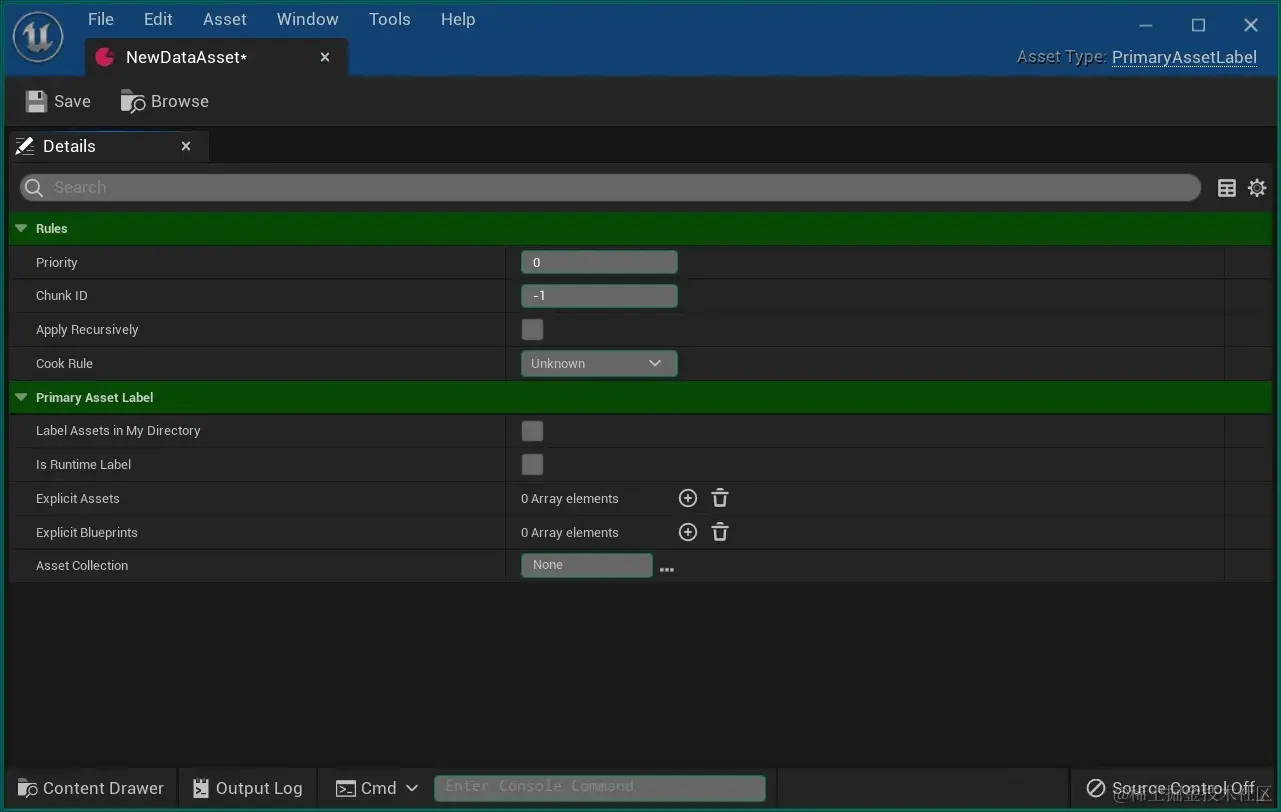The width and height of the screenshot is (1281, 812).
Task: Close the NewDataAsset tab
Action: coord(325,58)
